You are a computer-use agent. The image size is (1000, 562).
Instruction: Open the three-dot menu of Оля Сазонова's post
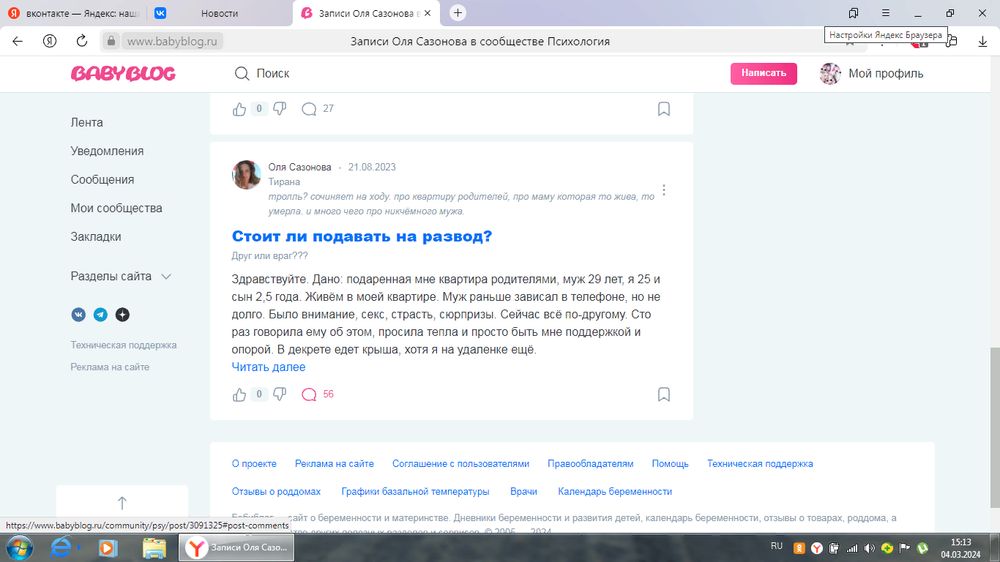(x=664, y=190)
